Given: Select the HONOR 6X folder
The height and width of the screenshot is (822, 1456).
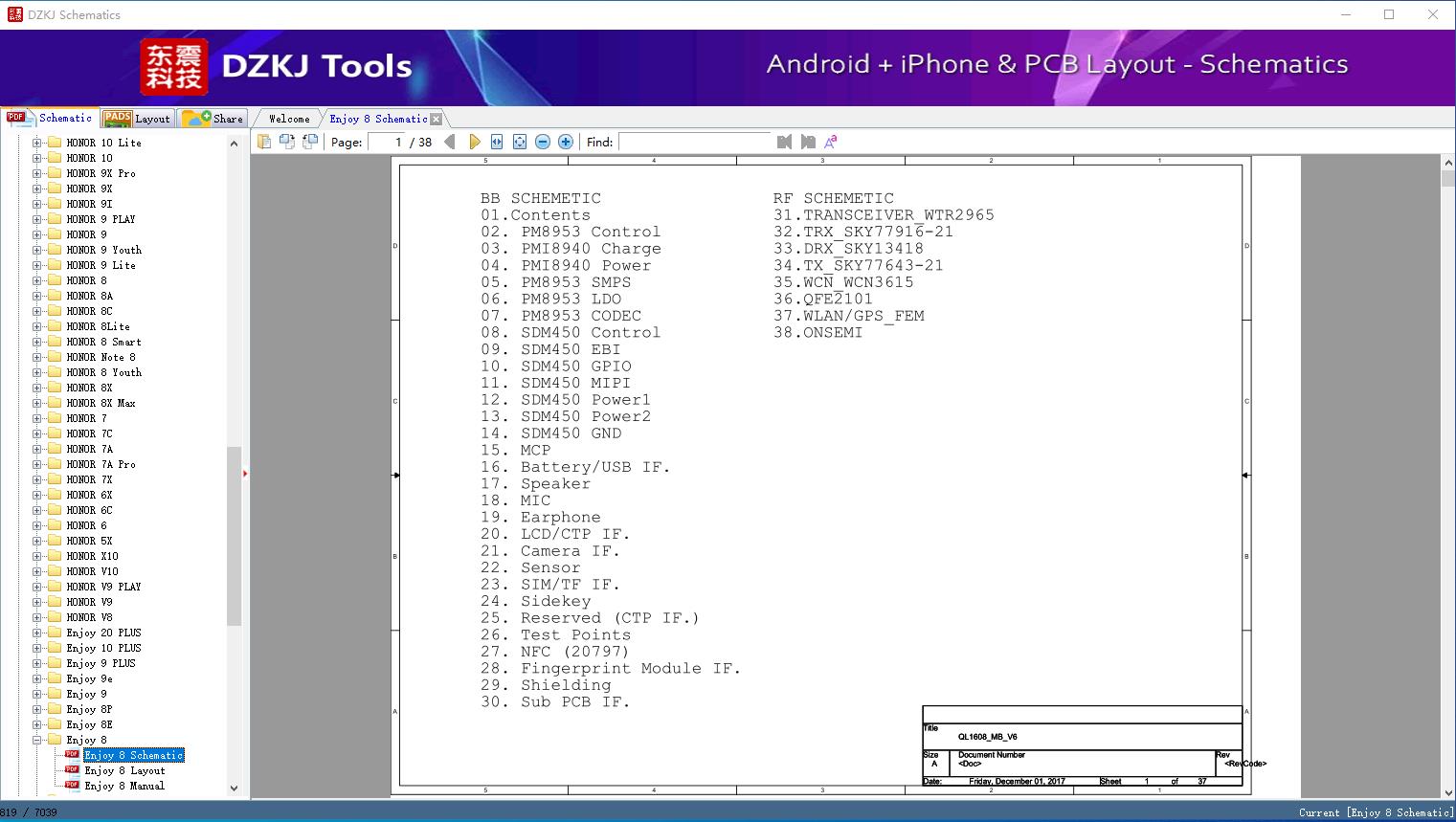Looking at the screenshot, I should (89, 495).
